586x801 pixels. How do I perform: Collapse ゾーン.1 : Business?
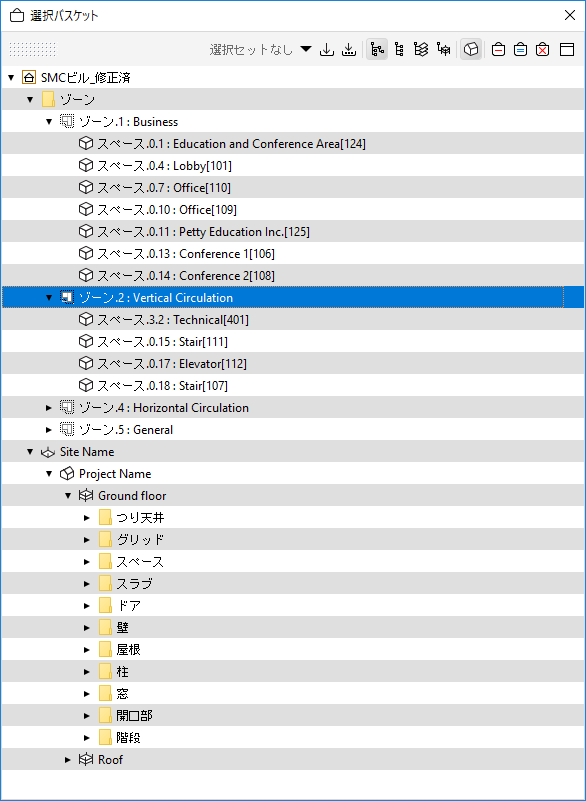click(49, 122)
